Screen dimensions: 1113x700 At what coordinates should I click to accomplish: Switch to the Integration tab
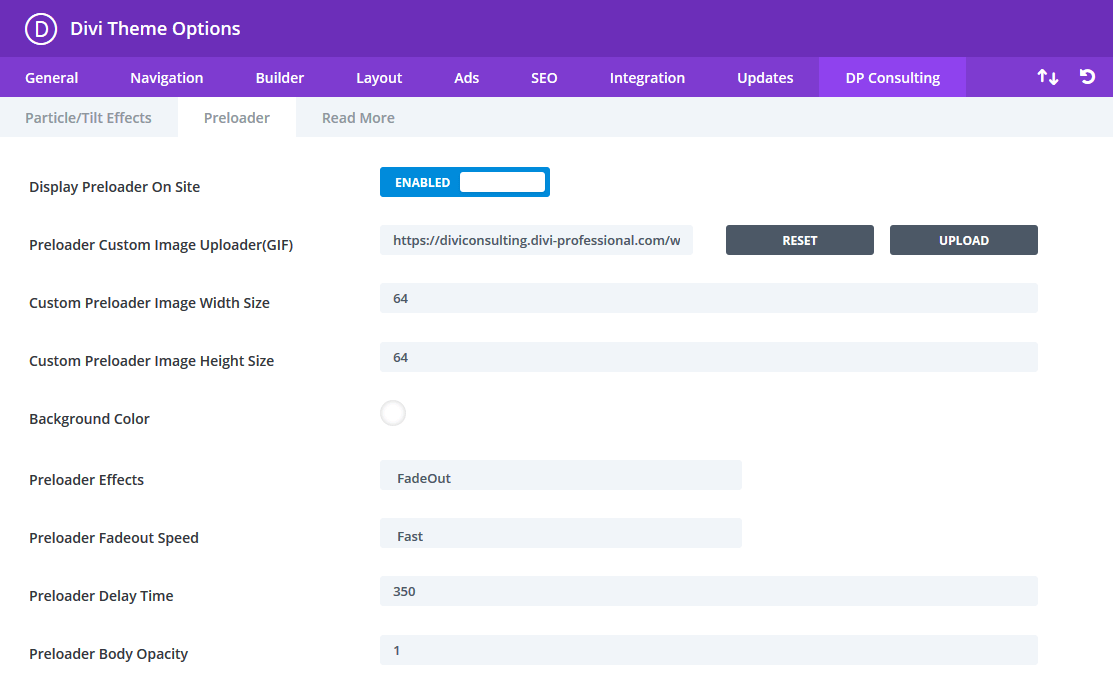click(647, 77)
